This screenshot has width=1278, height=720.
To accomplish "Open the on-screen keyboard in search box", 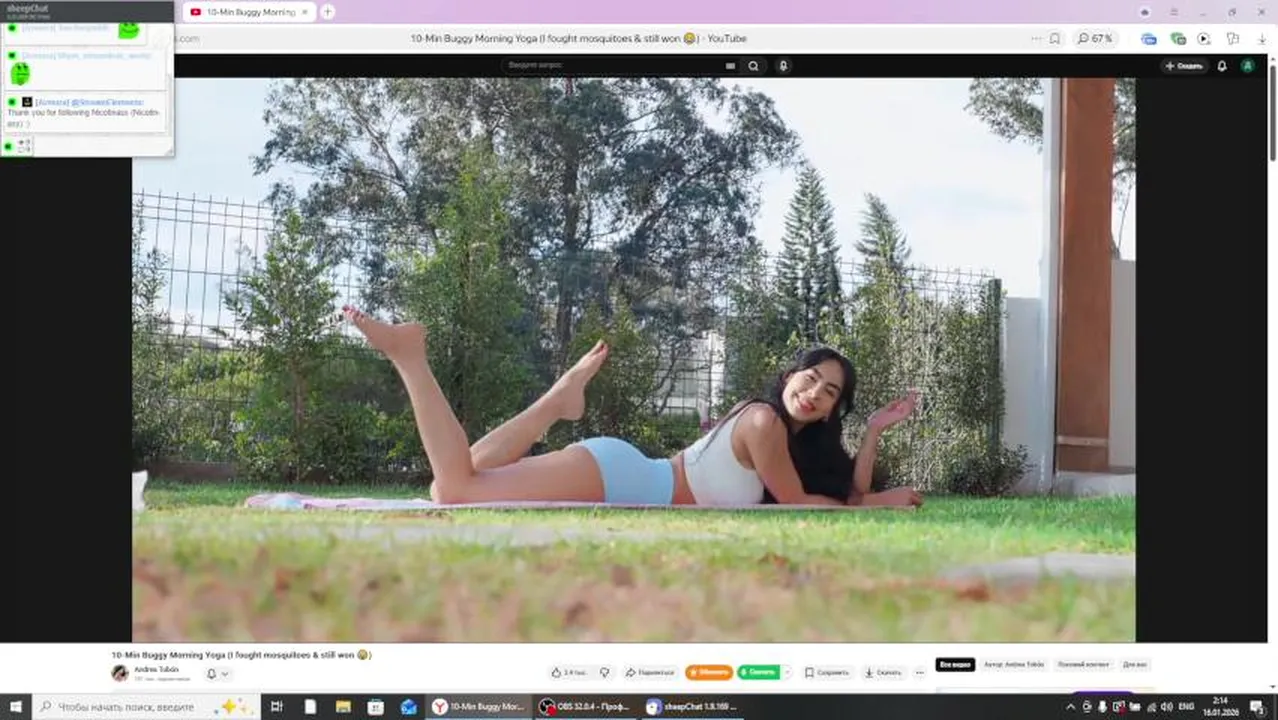I will pos(730,66).
